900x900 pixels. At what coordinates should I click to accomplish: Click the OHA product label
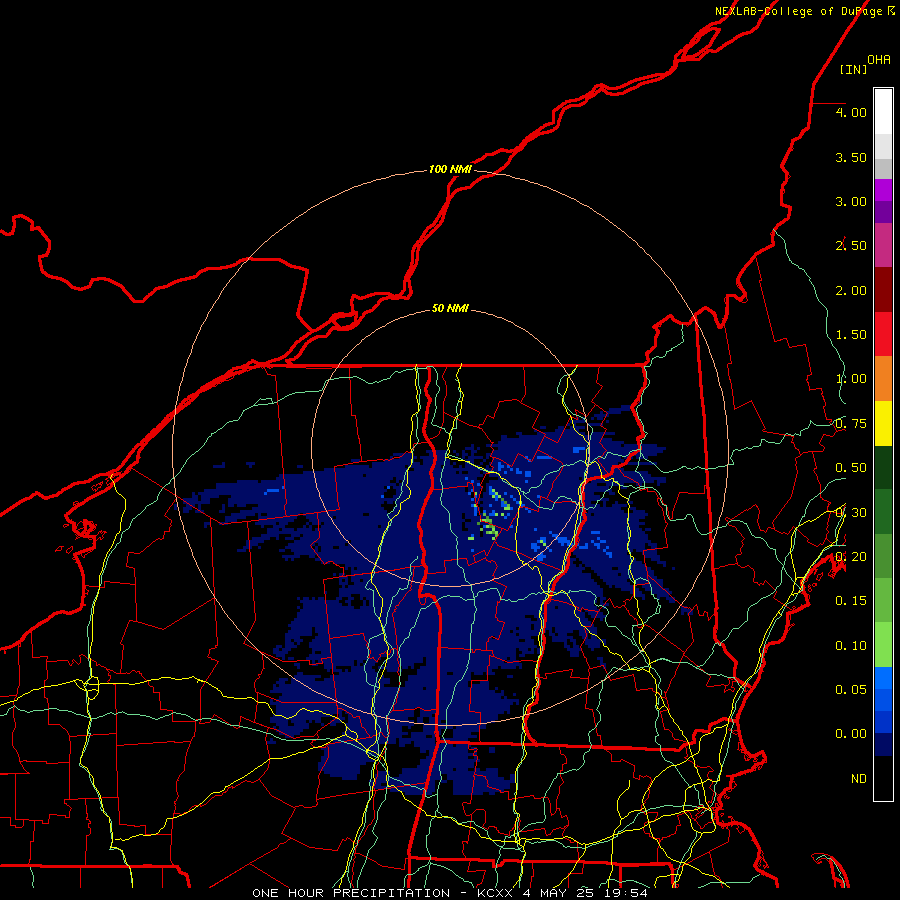(879, 59)
